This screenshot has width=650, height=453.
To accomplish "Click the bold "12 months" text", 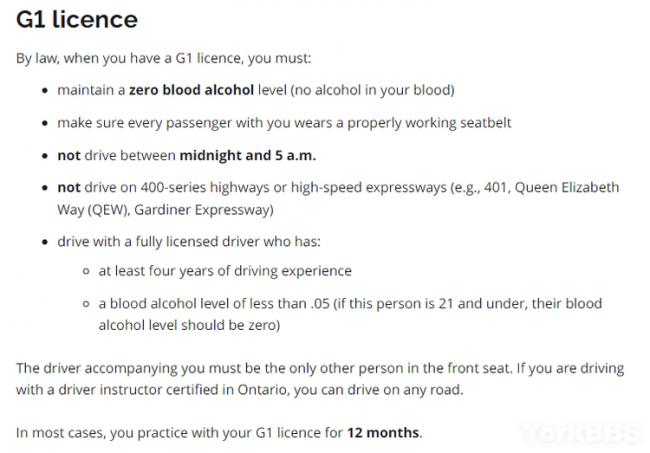I will point(384,433).
